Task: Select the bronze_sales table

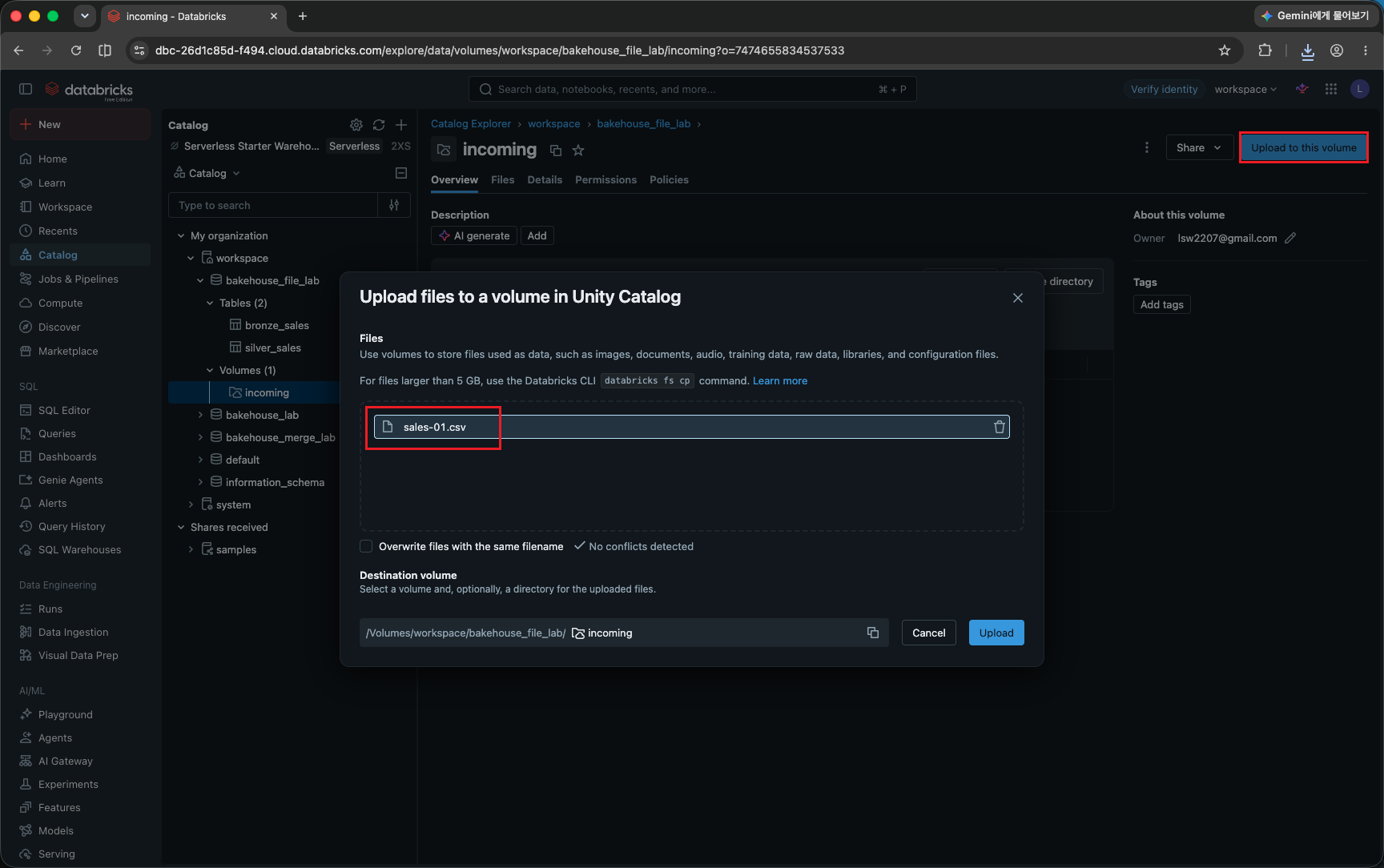Action: pos(277,325)
